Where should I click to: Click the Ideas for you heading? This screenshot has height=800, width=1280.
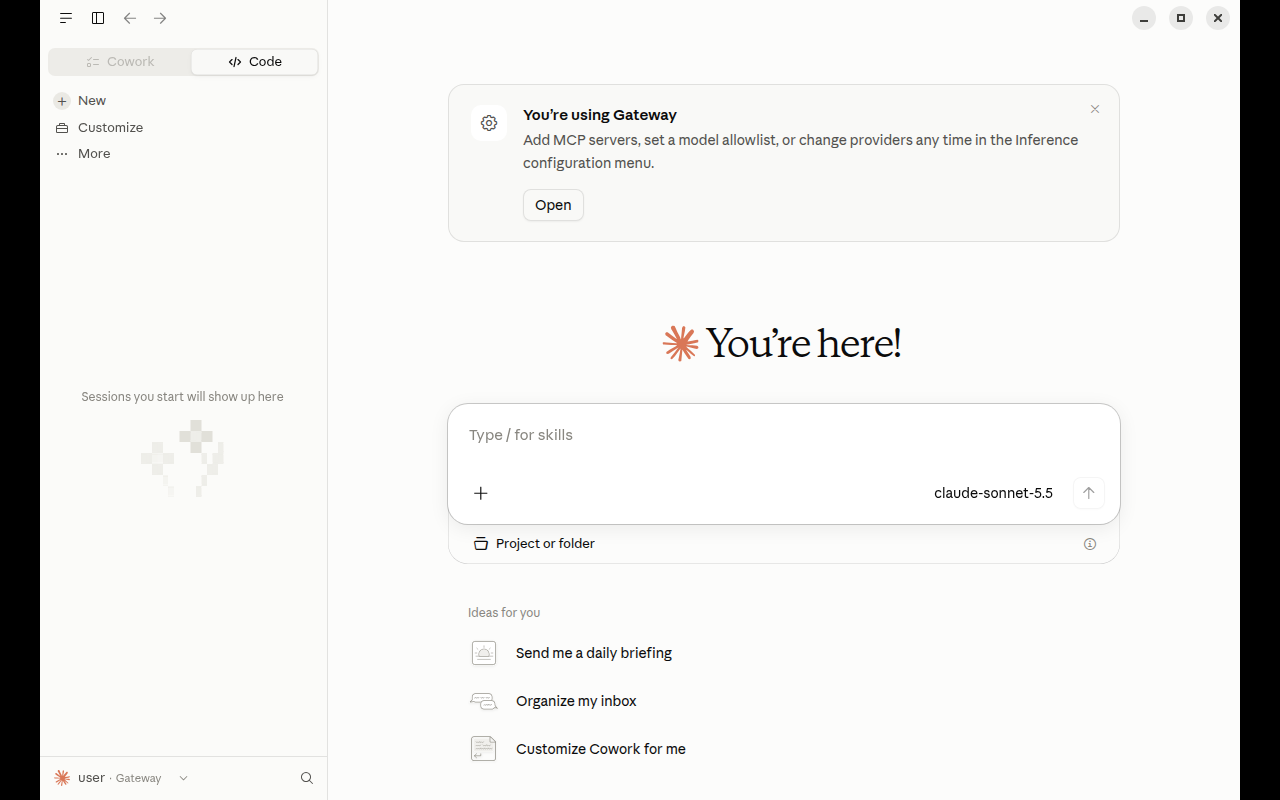click(x=504, y=613)
